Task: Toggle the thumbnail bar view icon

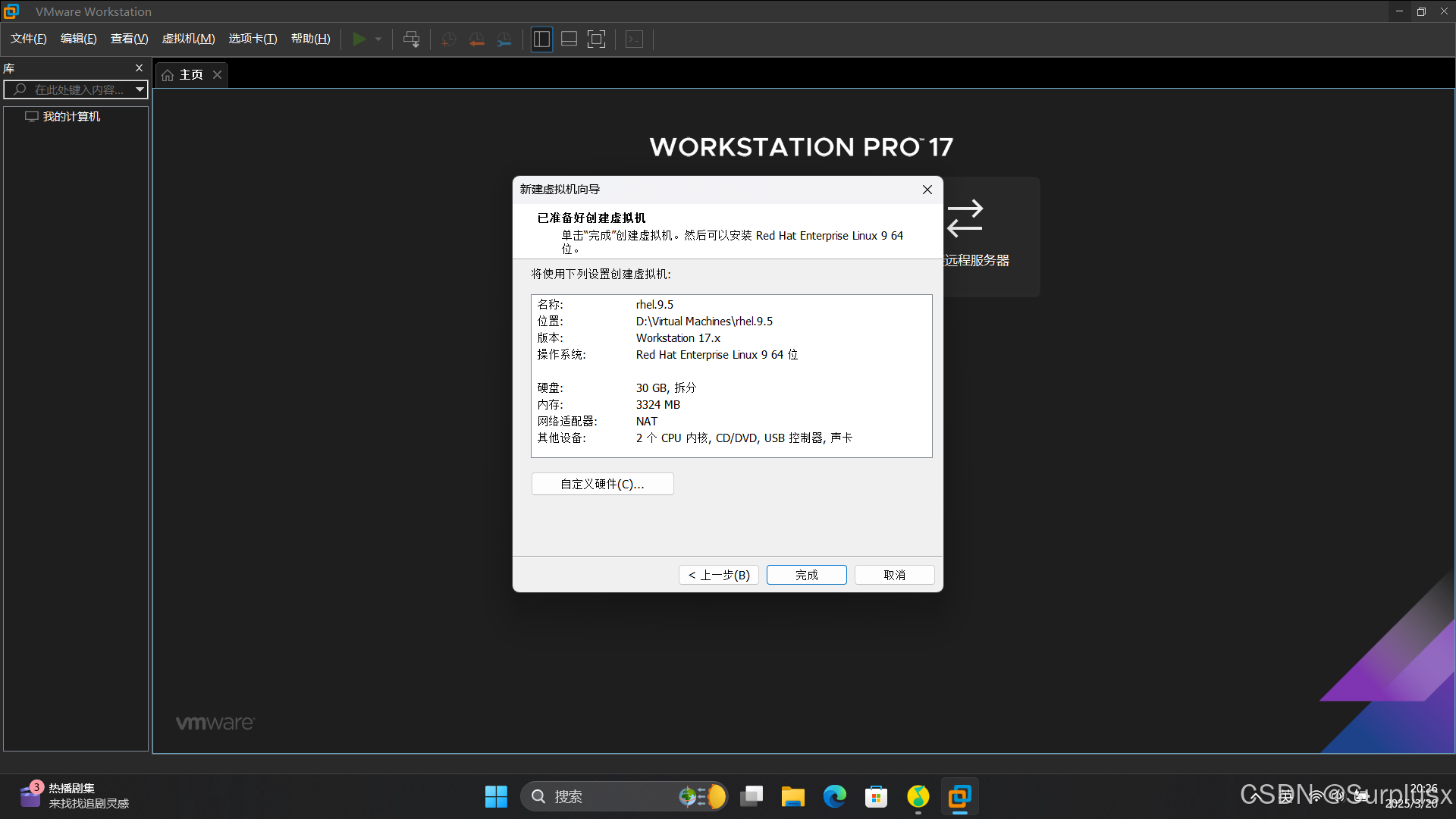Action: coord(569,39)
